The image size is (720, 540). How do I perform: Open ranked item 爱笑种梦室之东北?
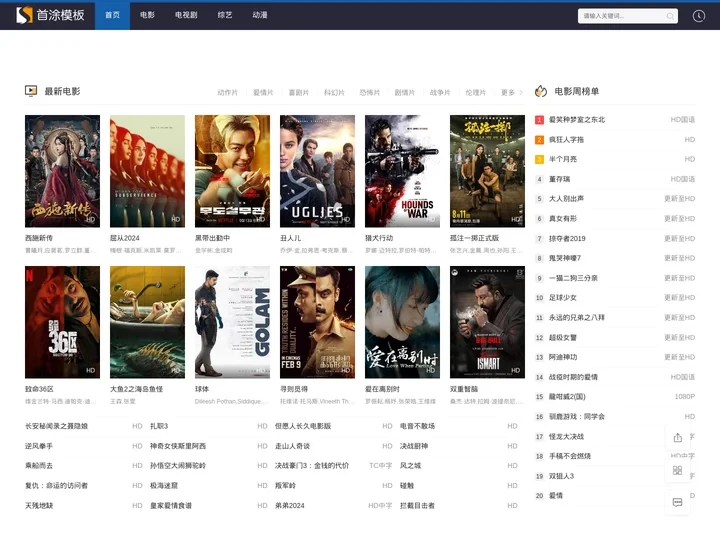pyautogui.click(x=577, y=120)
